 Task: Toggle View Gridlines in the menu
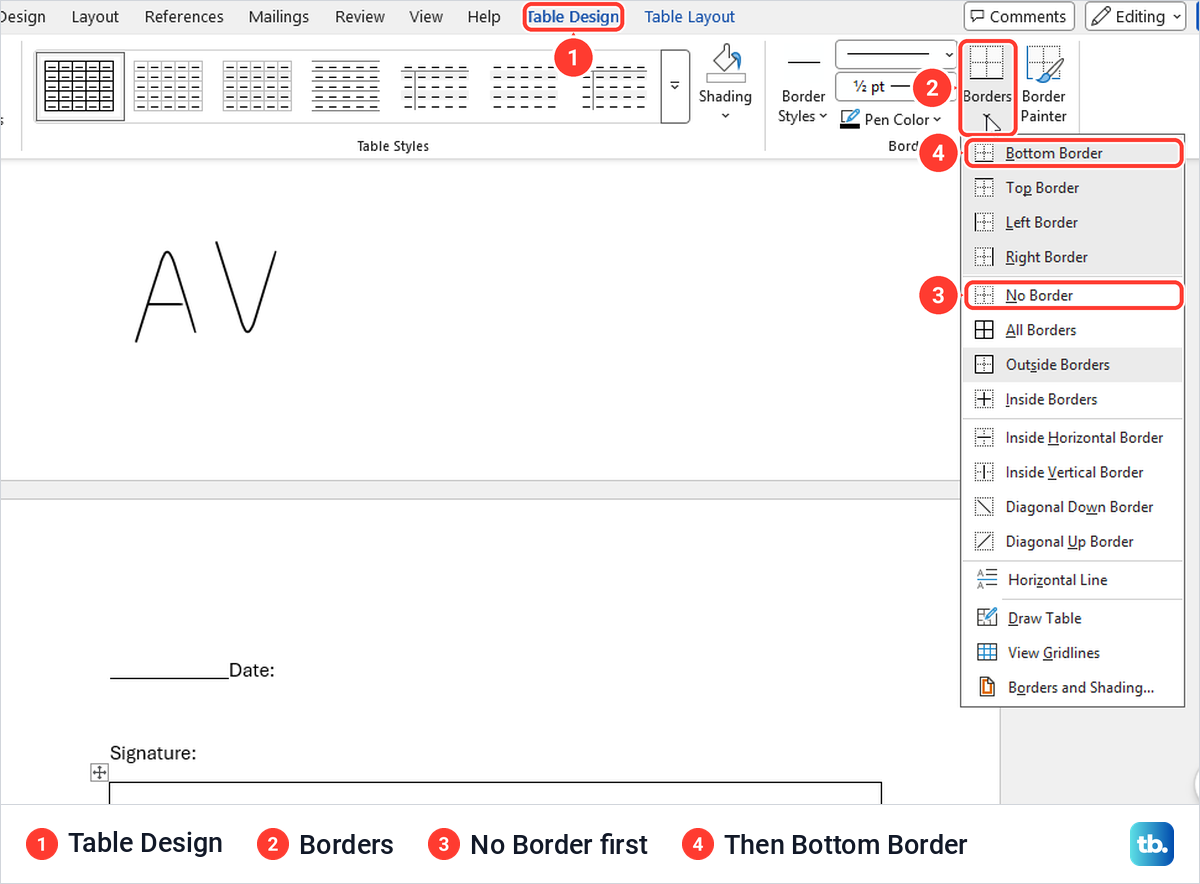1072,653
